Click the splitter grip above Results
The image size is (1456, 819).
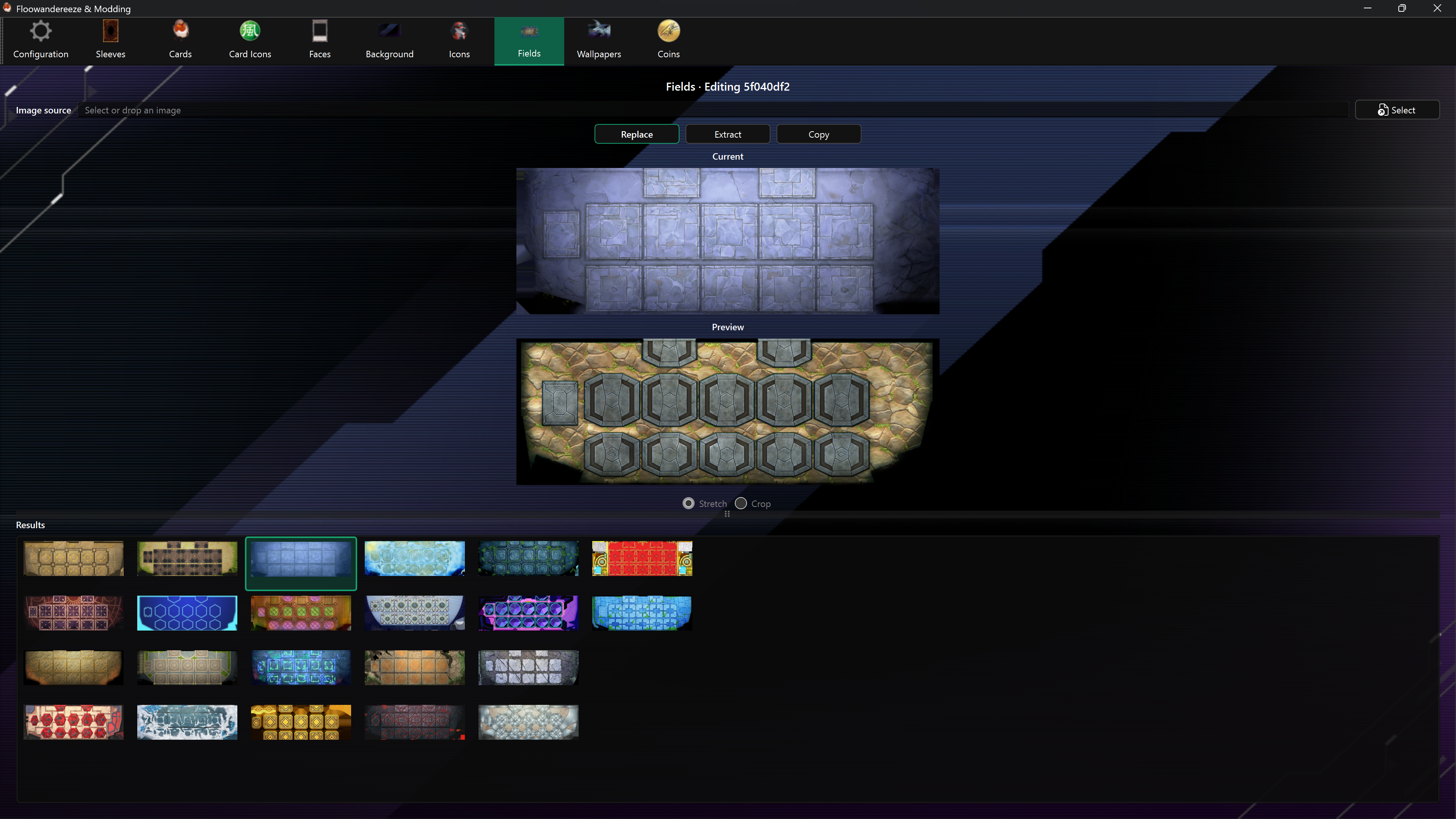tap(728, 514)
